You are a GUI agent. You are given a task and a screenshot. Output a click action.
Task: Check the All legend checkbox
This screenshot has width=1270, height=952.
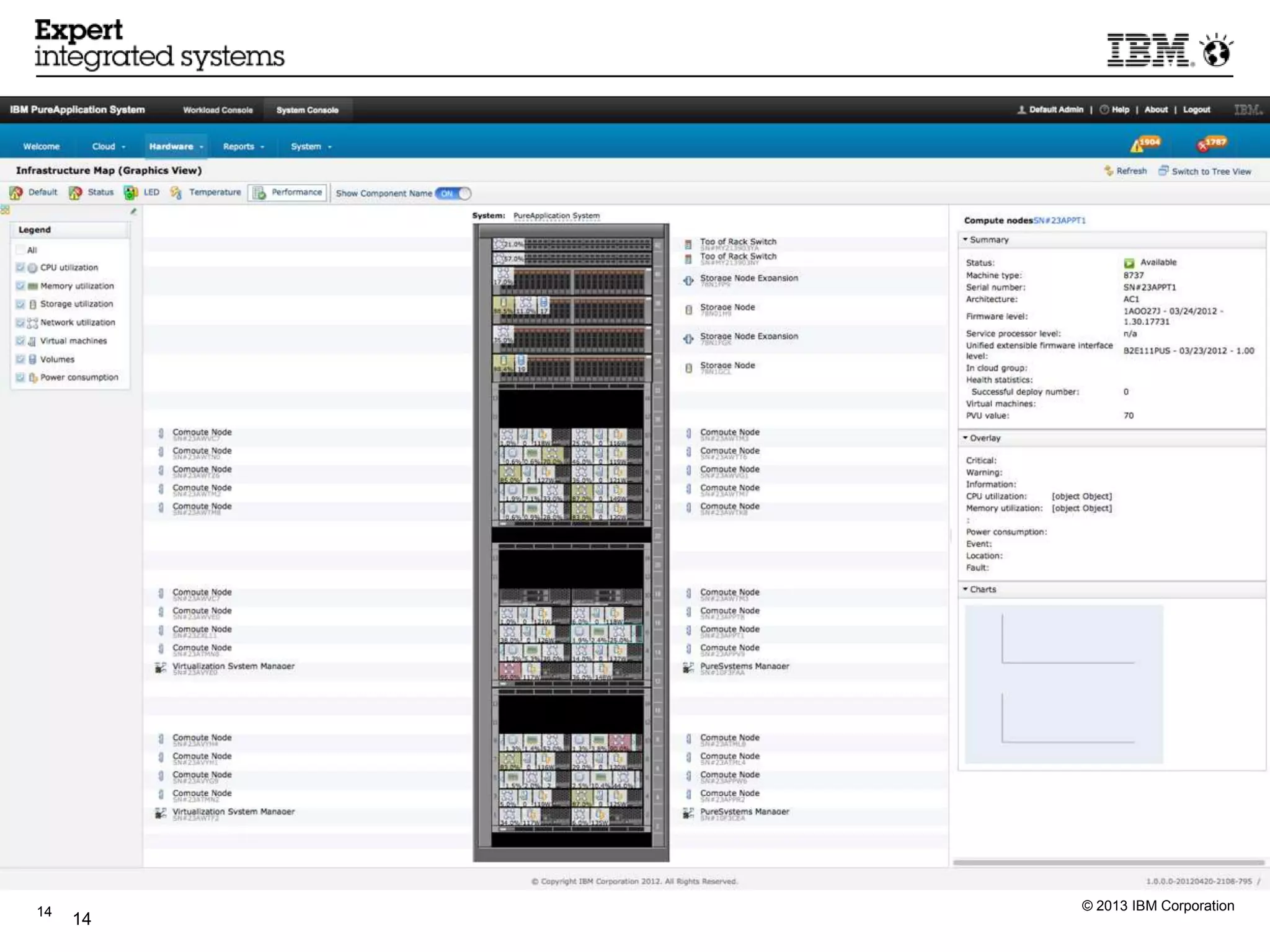(20, 250)
